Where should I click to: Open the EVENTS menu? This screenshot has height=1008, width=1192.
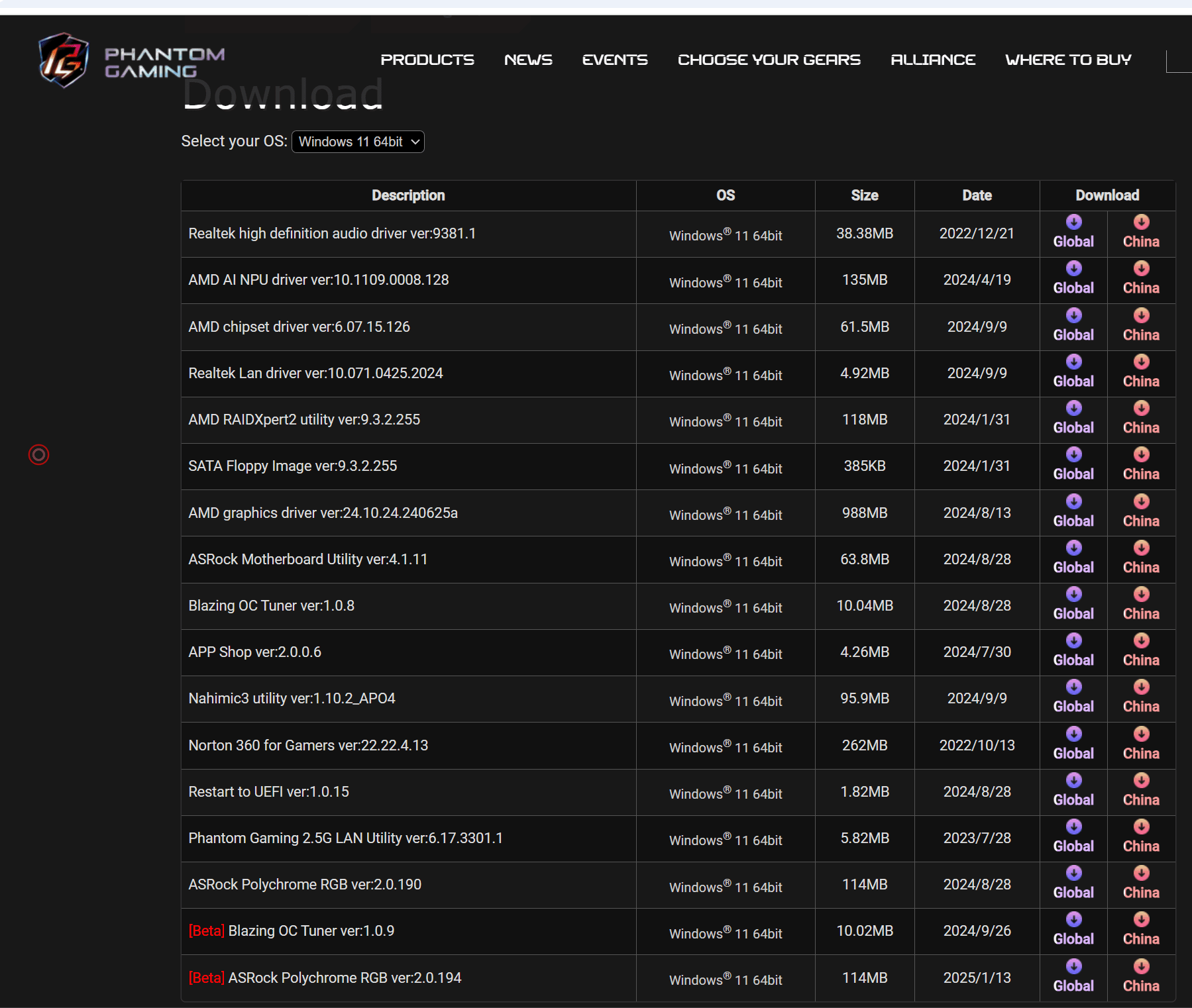pyautogui.click(x=615, y=60)
